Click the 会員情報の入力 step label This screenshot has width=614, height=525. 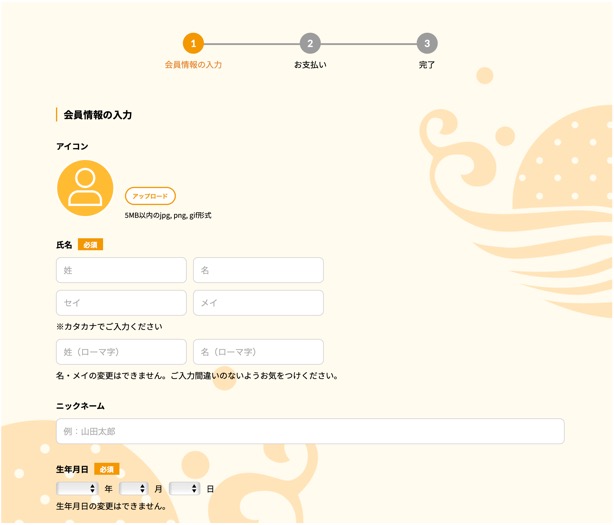[193, 65]
